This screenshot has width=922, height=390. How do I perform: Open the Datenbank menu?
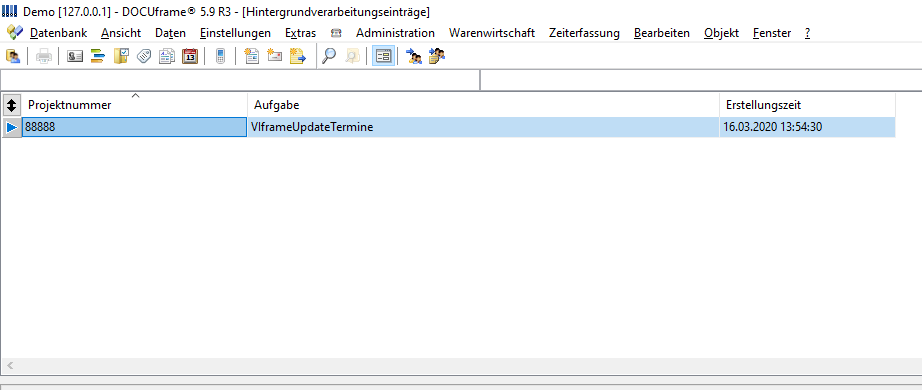pyautogui.click(x=58, y=33)
